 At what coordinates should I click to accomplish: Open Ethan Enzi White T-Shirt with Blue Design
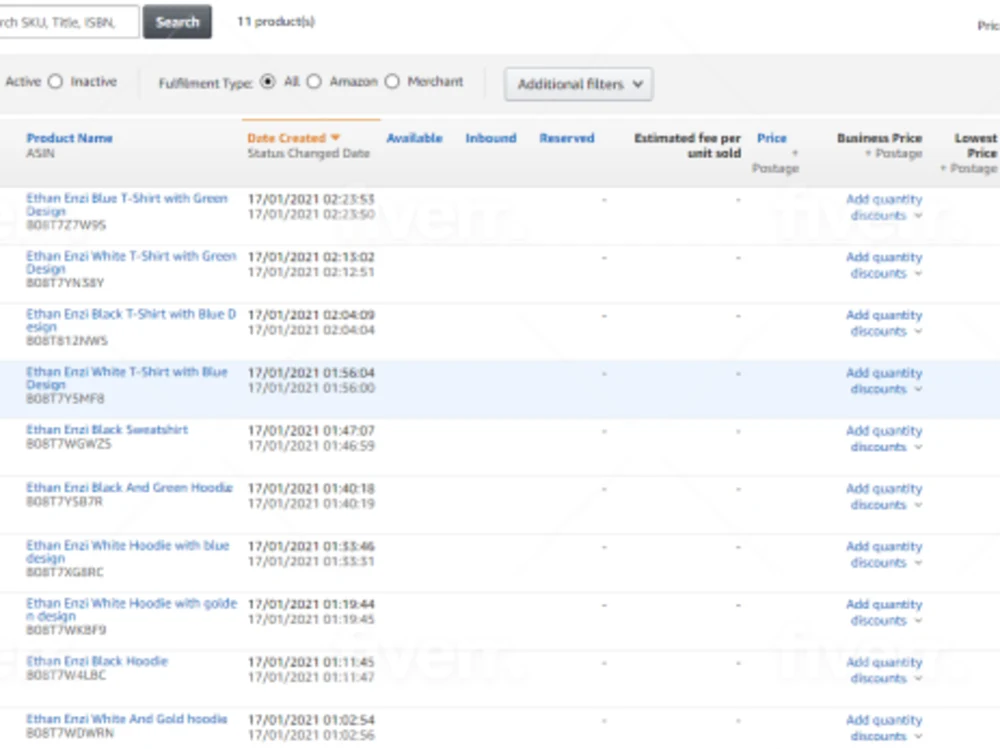click(126, 378)
